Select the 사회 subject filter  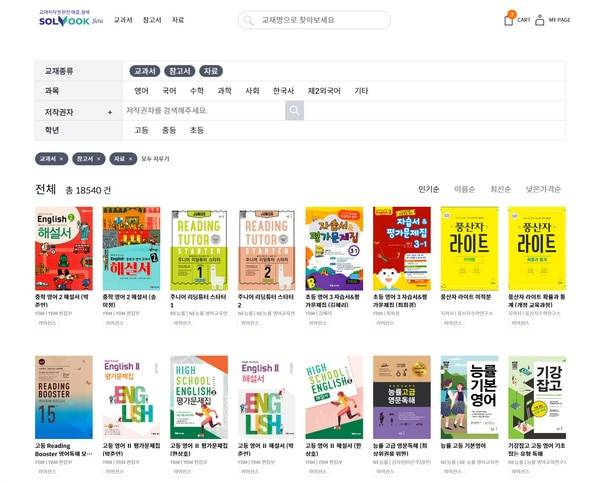pyautogui.click(x=252, y=91)
